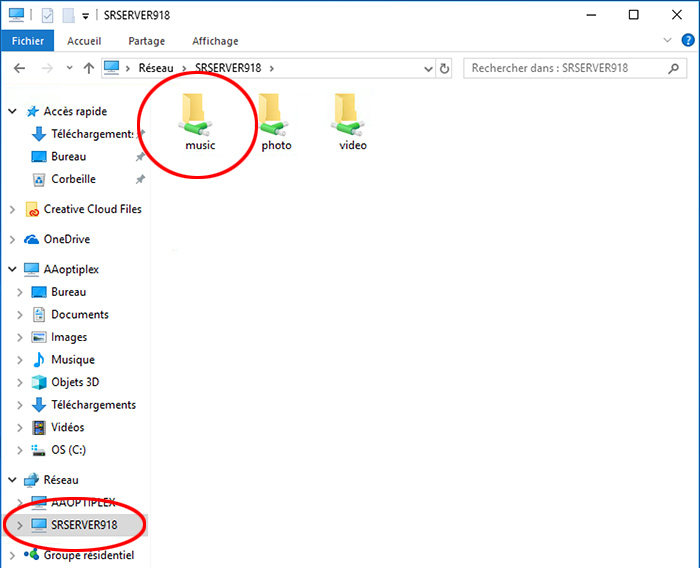This screenshot has width=700, height=568.
Task: Open Documents in the sidebar
Action: [79, 314]
